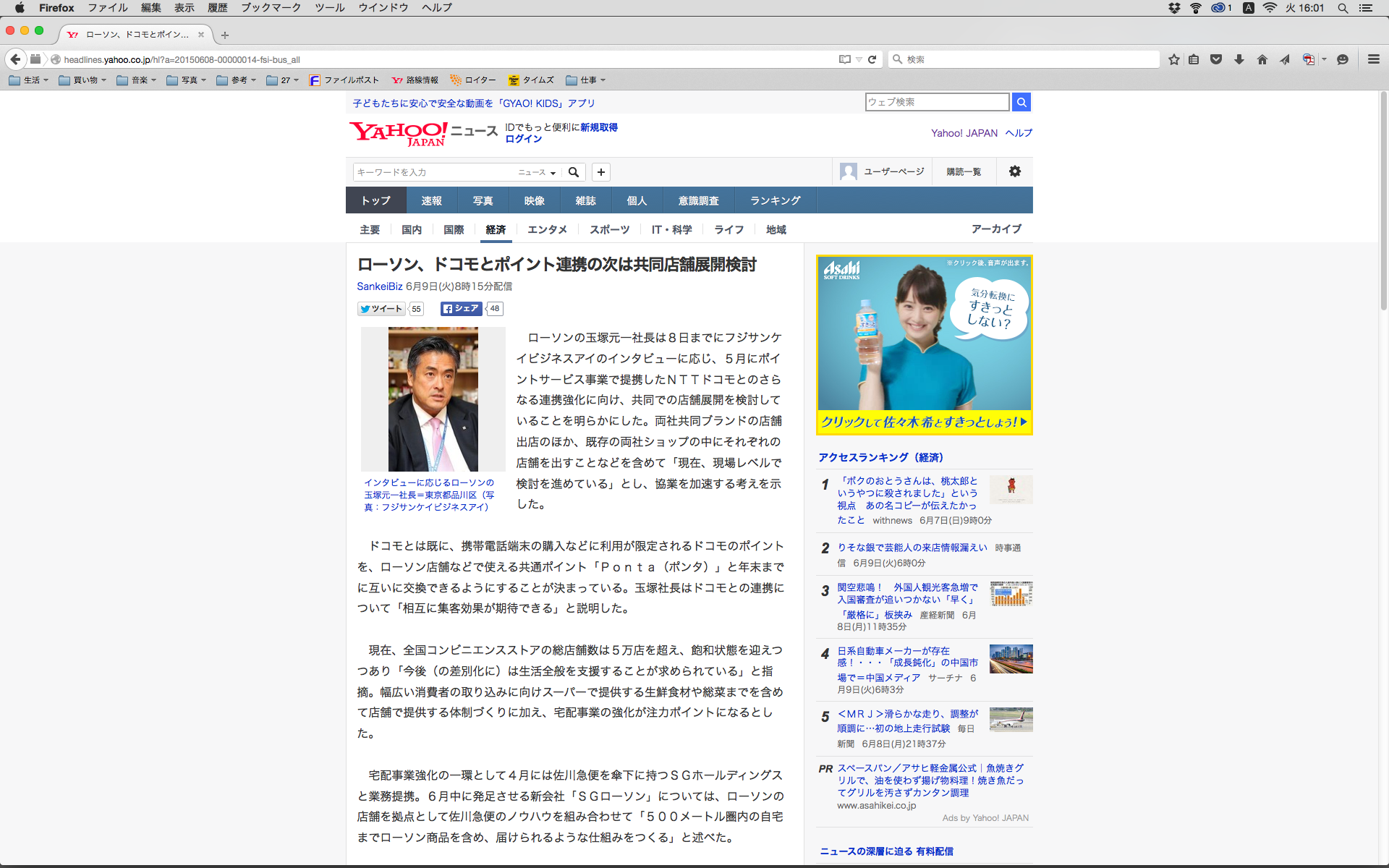This screenshot has width=1389, height=868.
Task: Open the ブックマーク menu in menu bar
Action: (x=271, y=8)
